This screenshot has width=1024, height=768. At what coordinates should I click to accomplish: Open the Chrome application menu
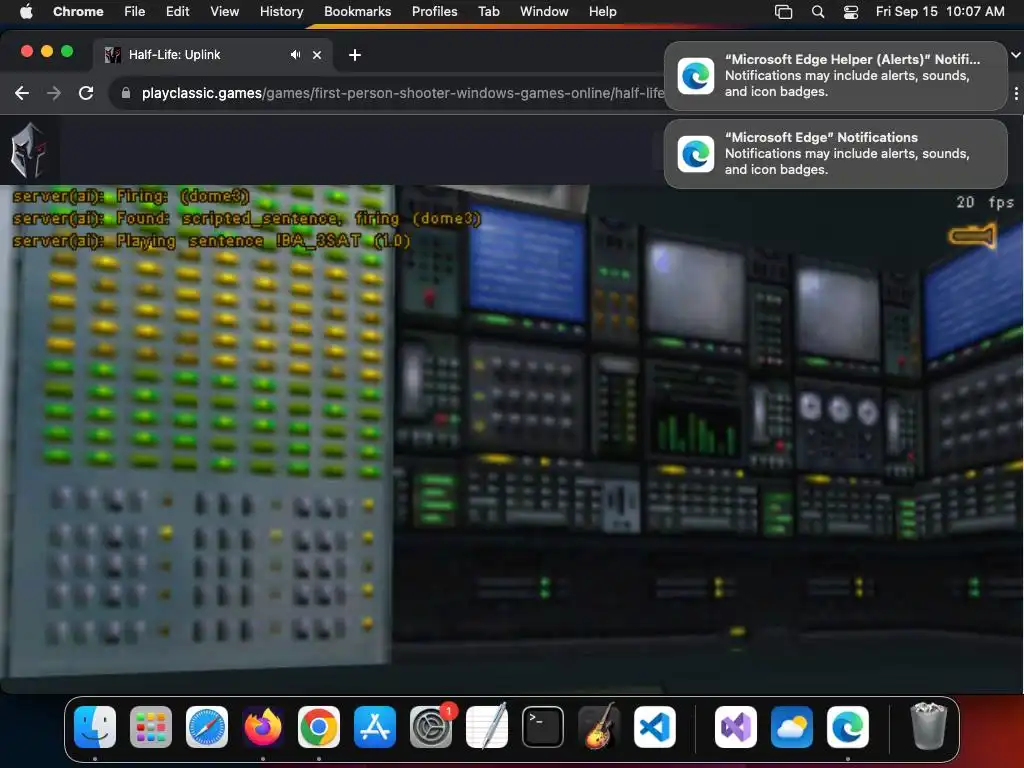pos(78,11)
